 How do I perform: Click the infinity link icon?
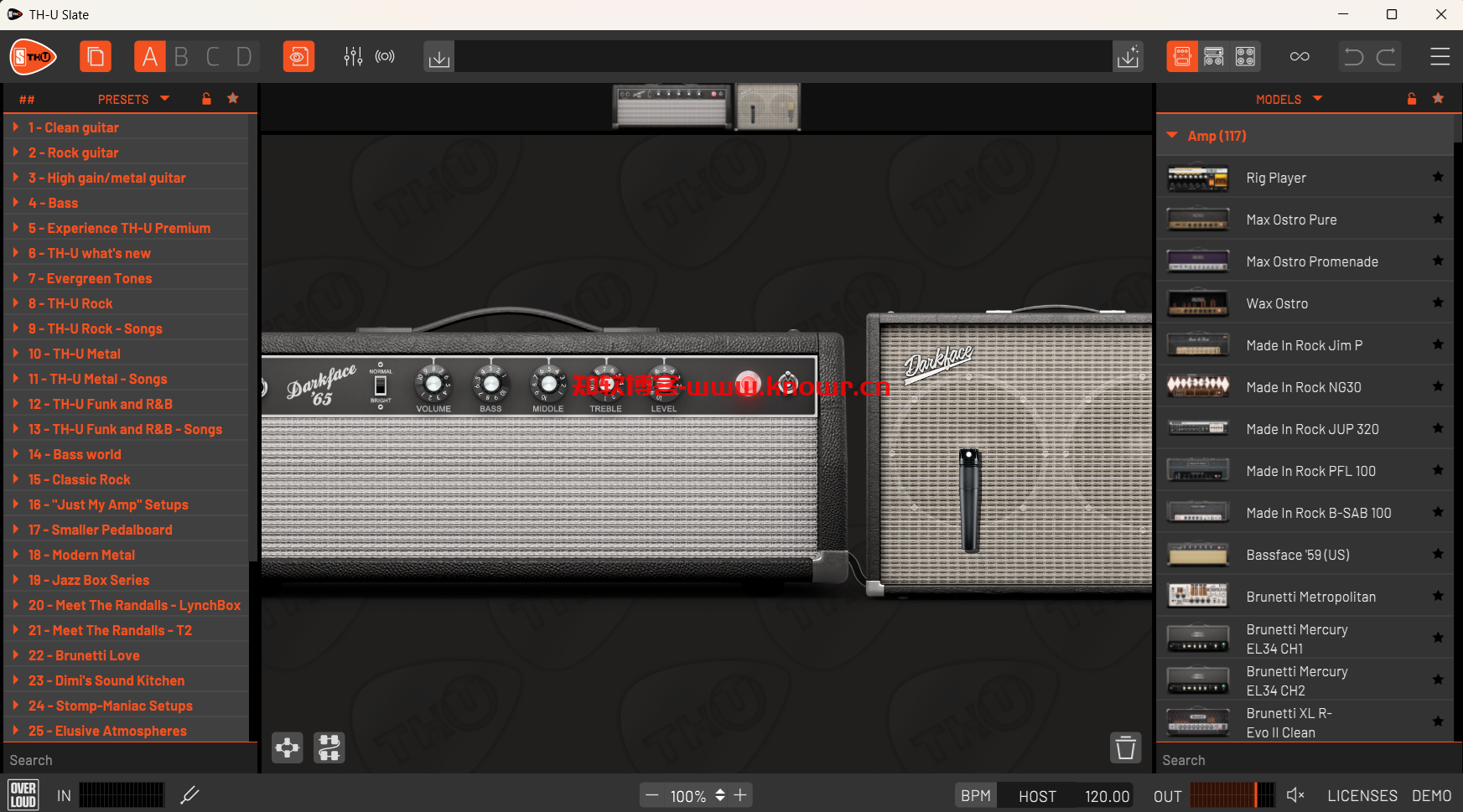[1300, 57]
